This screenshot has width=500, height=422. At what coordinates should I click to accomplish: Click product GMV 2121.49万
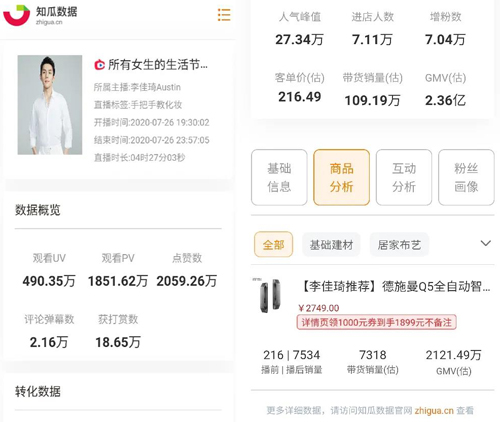click(454, 355)
